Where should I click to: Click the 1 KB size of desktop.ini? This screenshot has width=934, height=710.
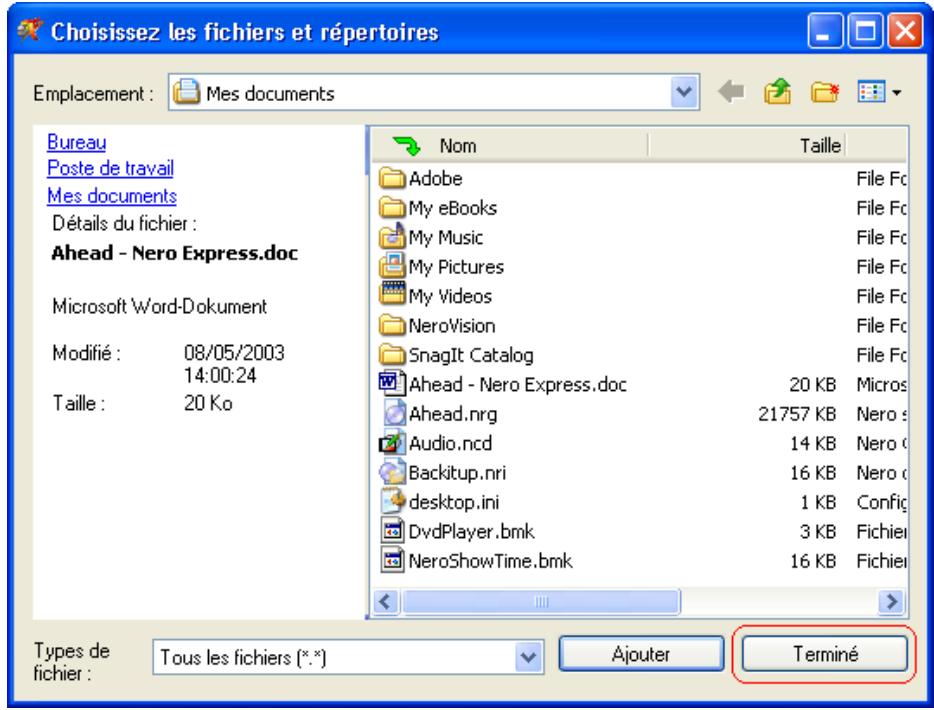point(818,502)
